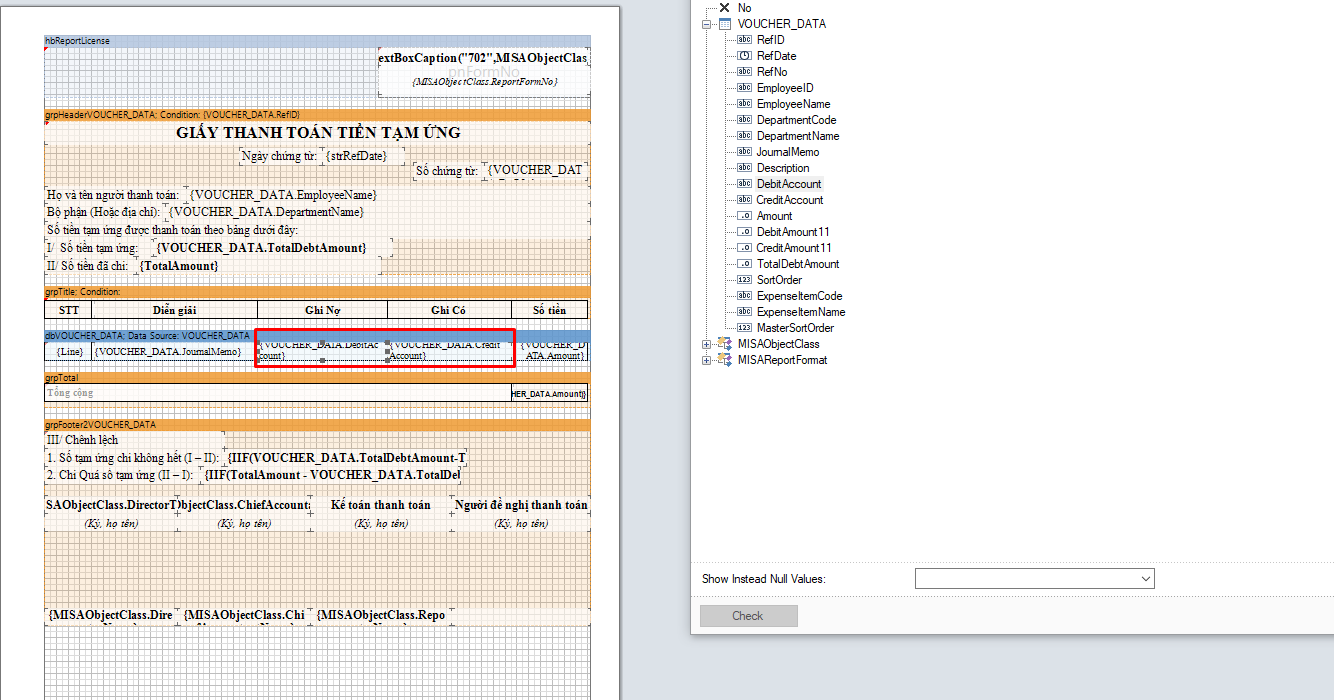Click the decimal icon beside Amount

[744, 216]
